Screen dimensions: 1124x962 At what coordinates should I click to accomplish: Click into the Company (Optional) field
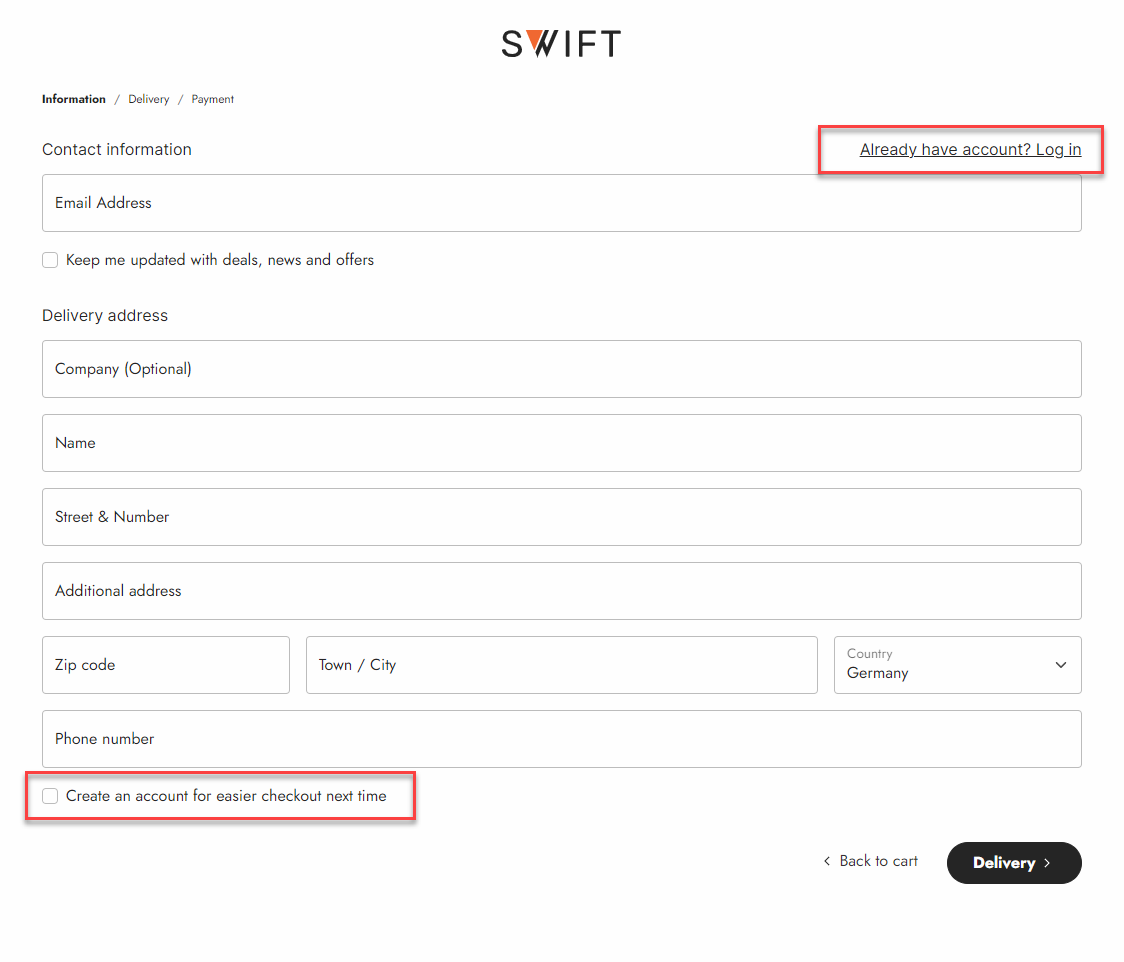tap(561, 369)
